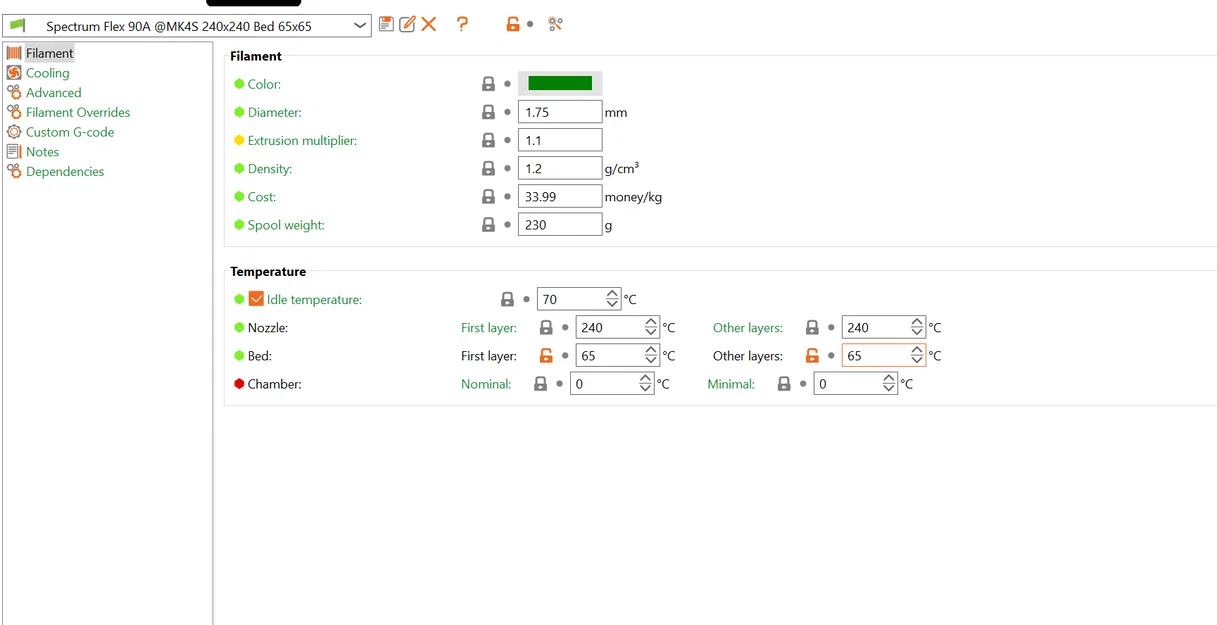Click the Idle temperature spinner arrows
Viewport: 1217px width, 625px height.
(613, 299)
